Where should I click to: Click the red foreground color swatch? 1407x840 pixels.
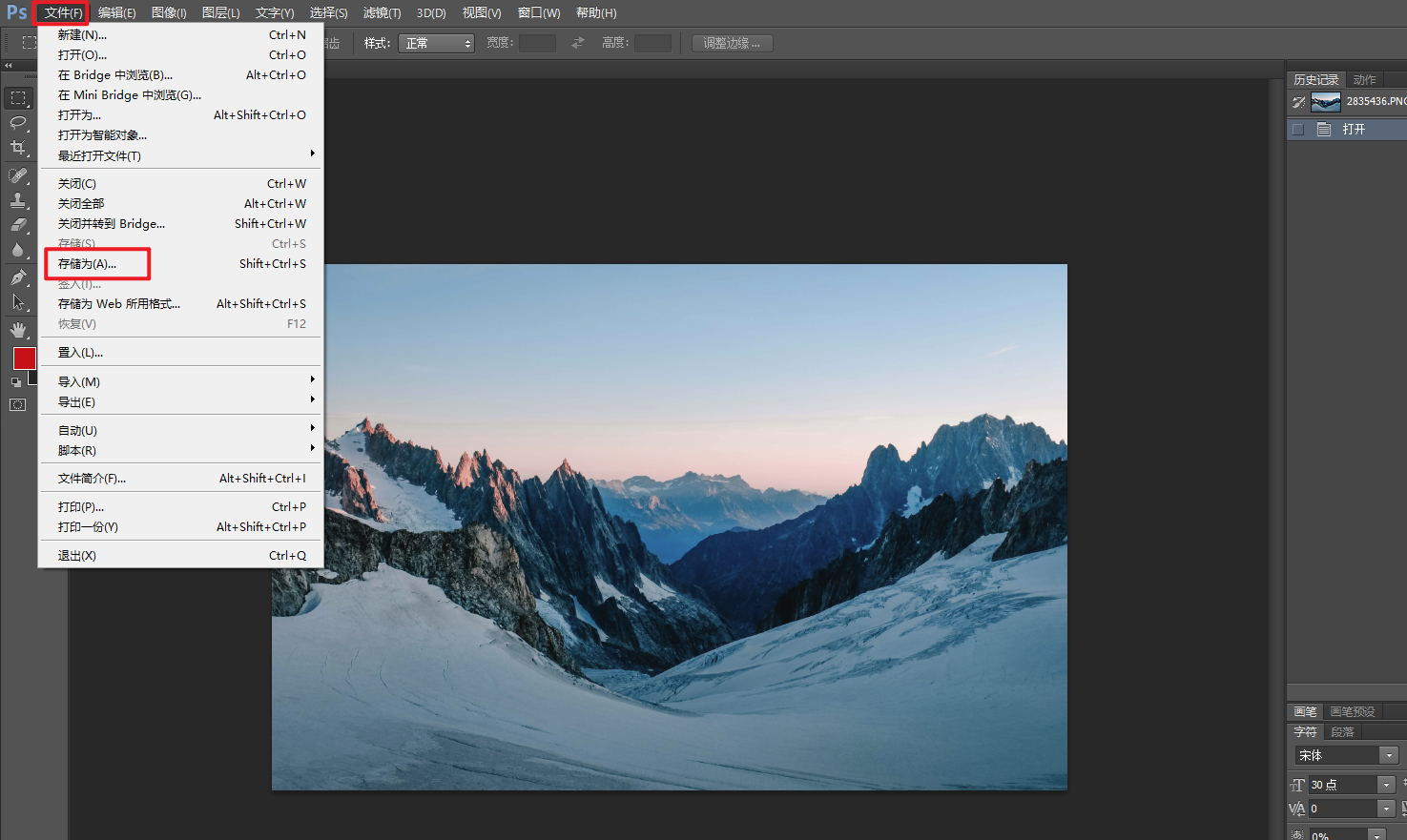24,359
